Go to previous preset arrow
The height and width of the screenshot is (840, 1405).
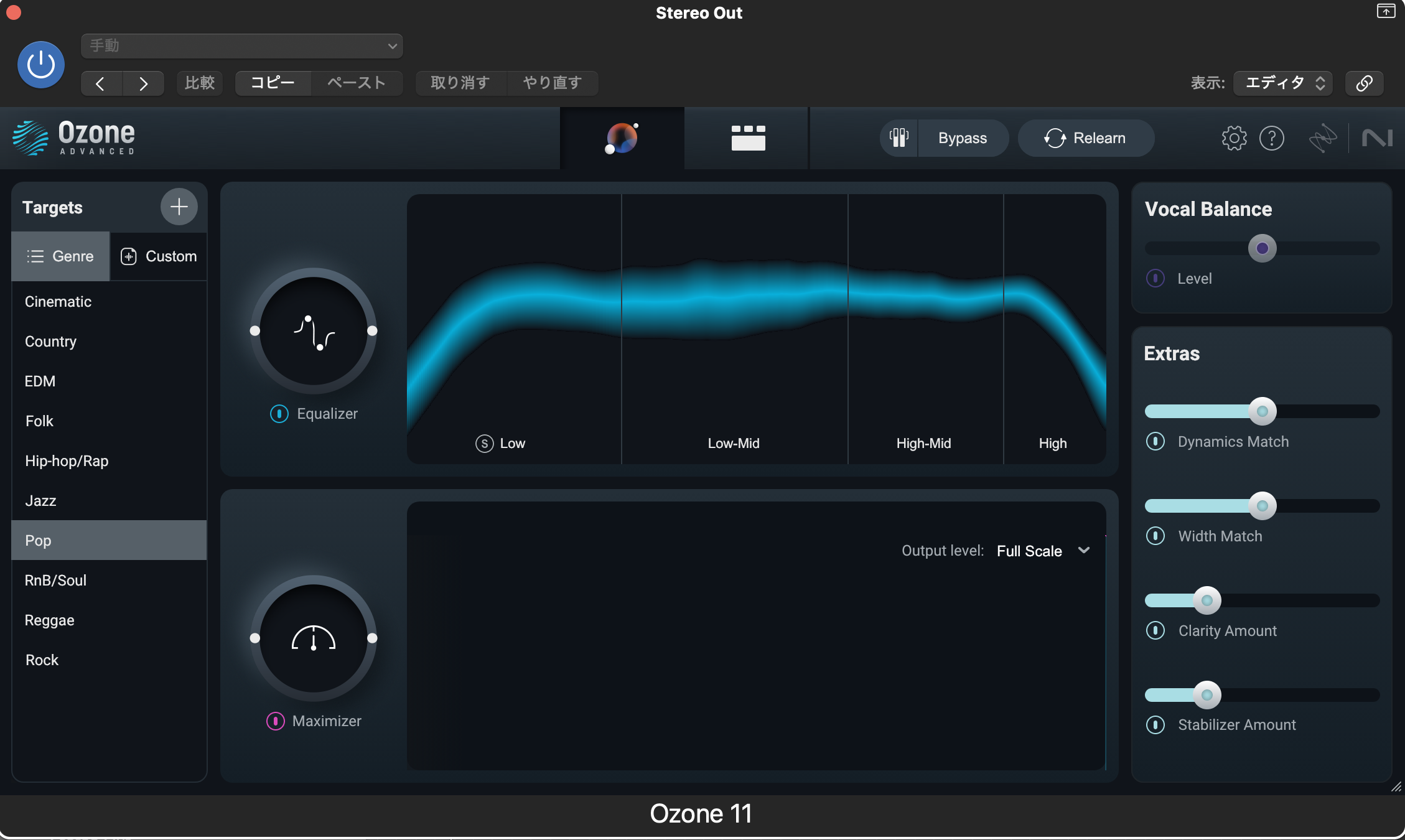pos(101,83)
